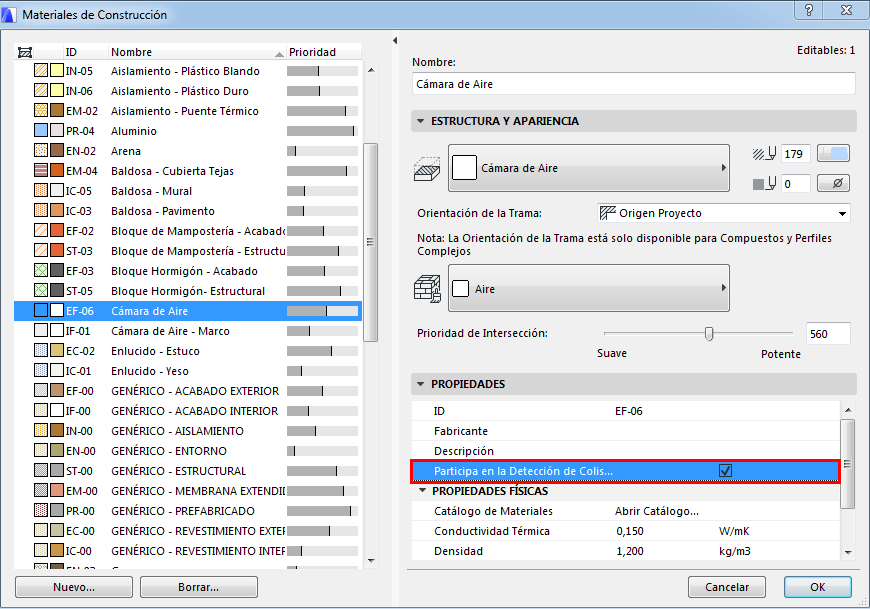Click the fill background pen icon
Image resolution: width=870 pixels, height=609 pixels.
[764, 184]
